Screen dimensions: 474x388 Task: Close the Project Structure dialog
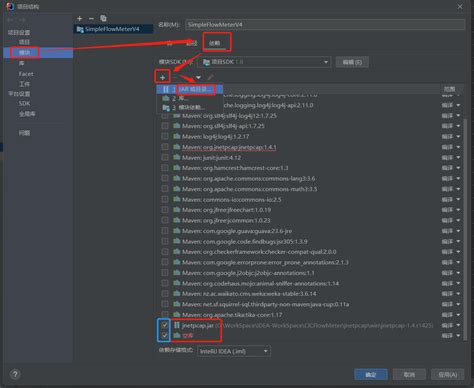coord(460,7)
